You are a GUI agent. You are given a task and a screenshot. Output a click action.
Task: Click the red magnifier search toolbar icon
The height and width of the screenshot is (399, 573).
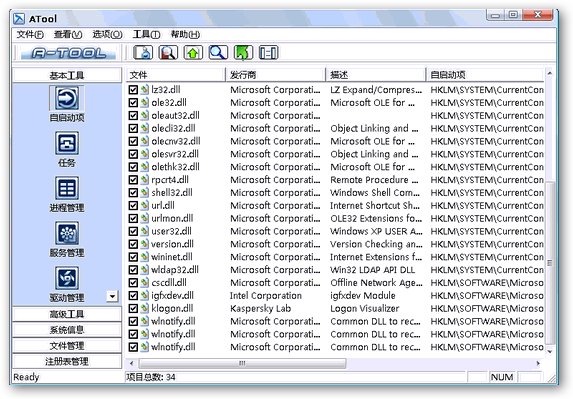(168, 52)
